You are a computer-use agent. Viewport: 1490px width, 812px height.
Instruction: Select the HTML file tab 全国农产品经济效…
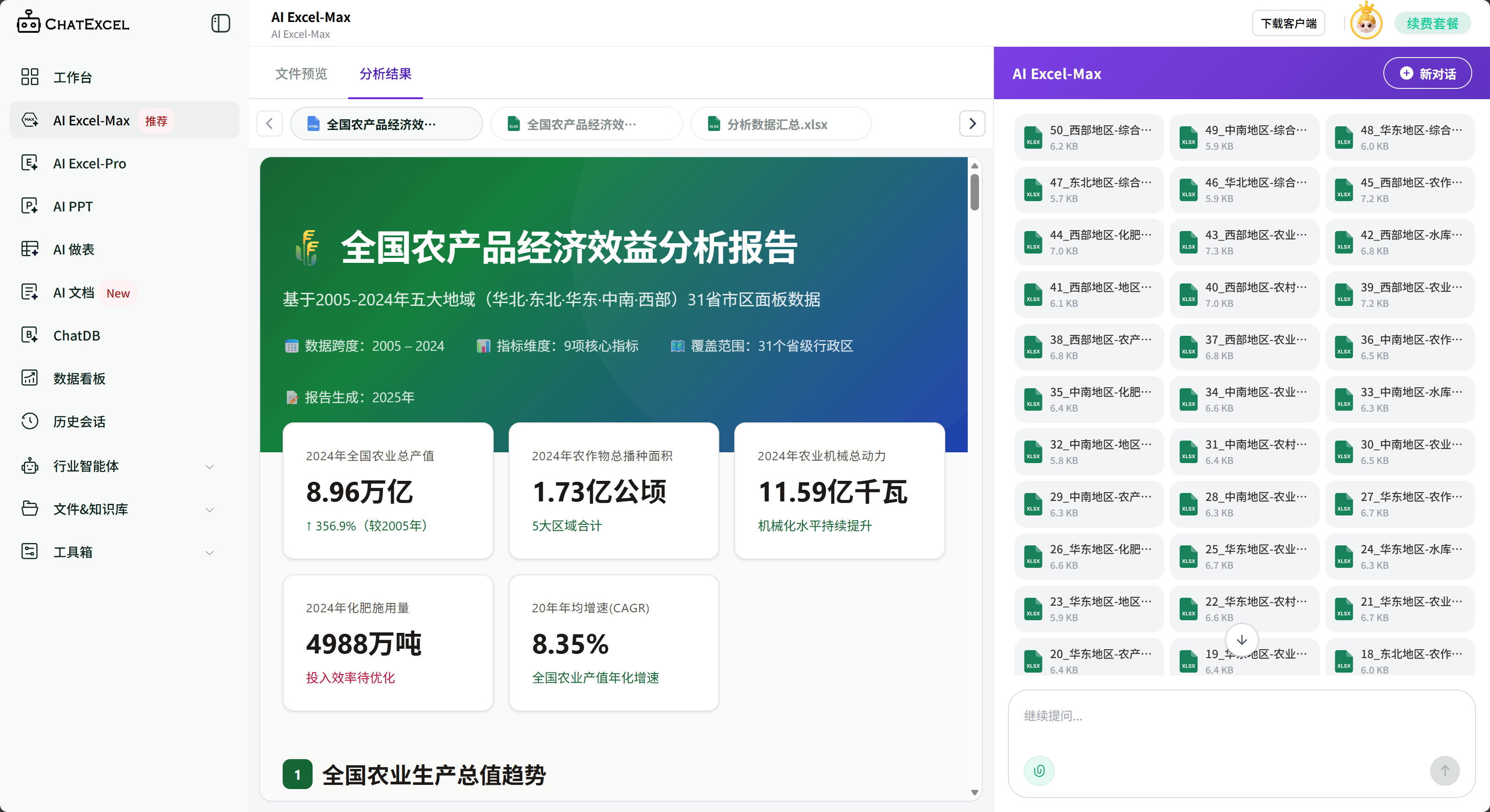tap(387, 123)
